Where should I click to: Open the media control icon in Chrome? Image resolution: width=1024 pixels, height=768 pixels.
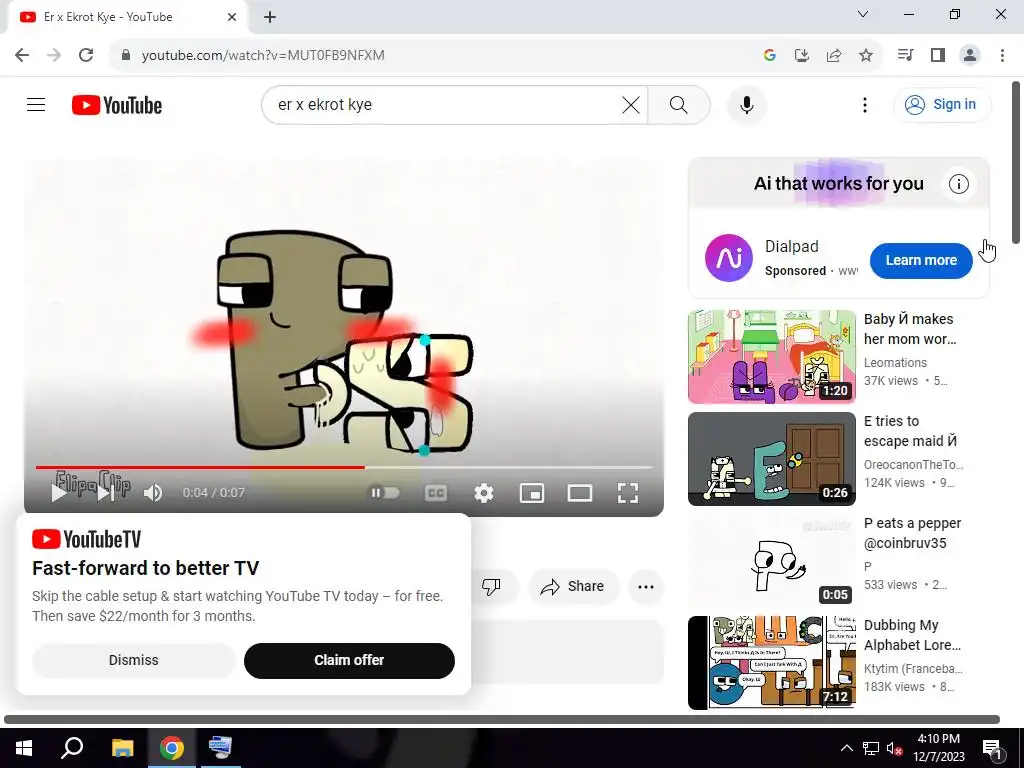905,55
